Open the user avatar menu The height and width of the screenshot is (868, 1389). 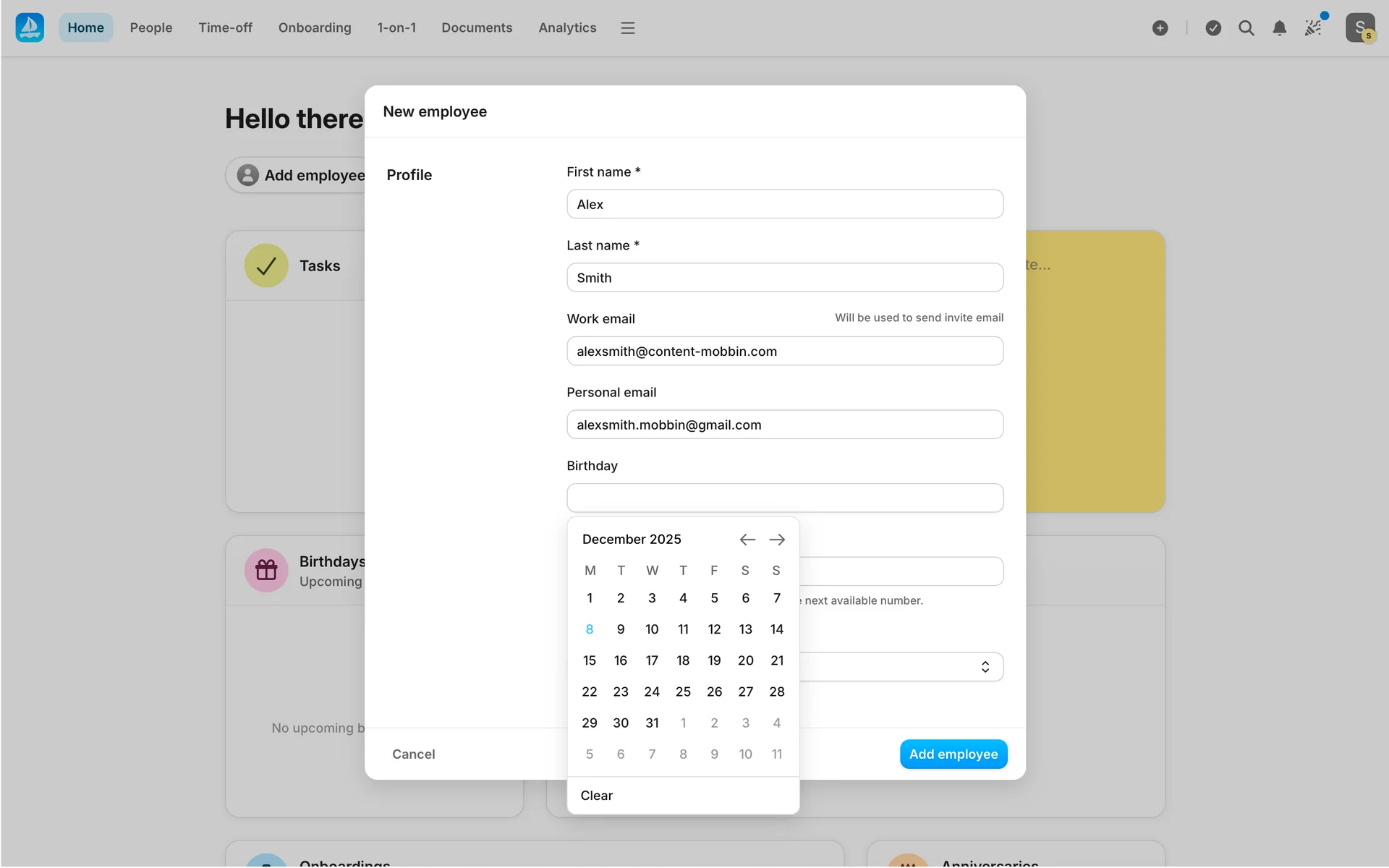coord(1359,27)
